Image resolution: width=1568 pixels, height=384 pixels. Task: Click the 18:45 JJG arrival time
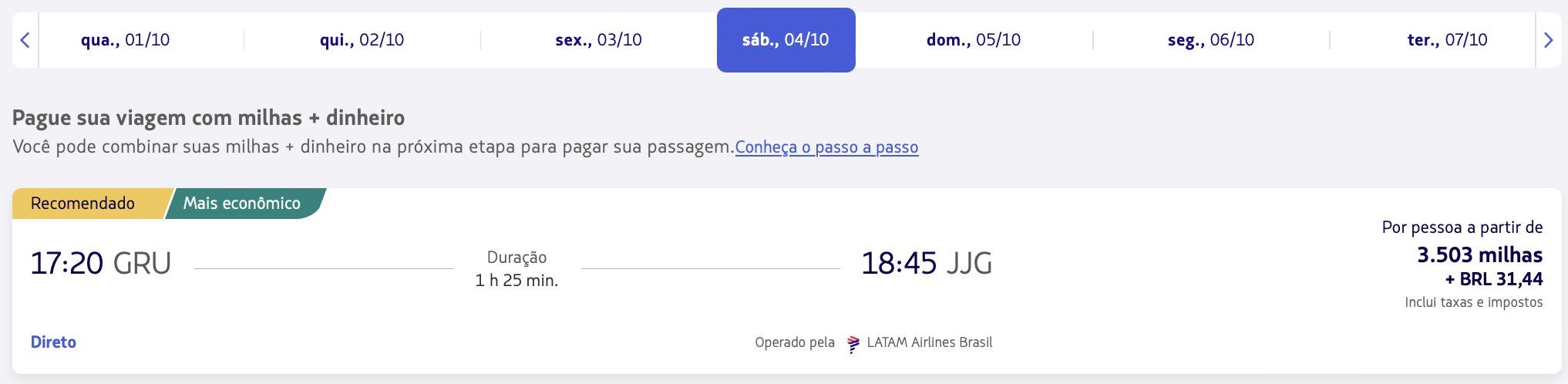tap(926, 264)
